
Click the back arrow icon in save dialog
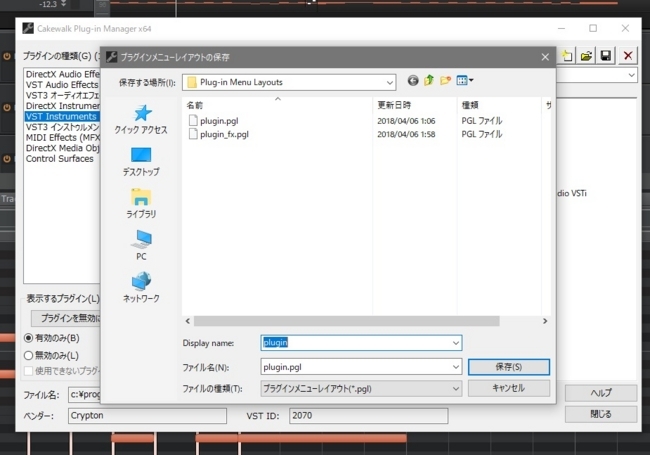(412, 80)
